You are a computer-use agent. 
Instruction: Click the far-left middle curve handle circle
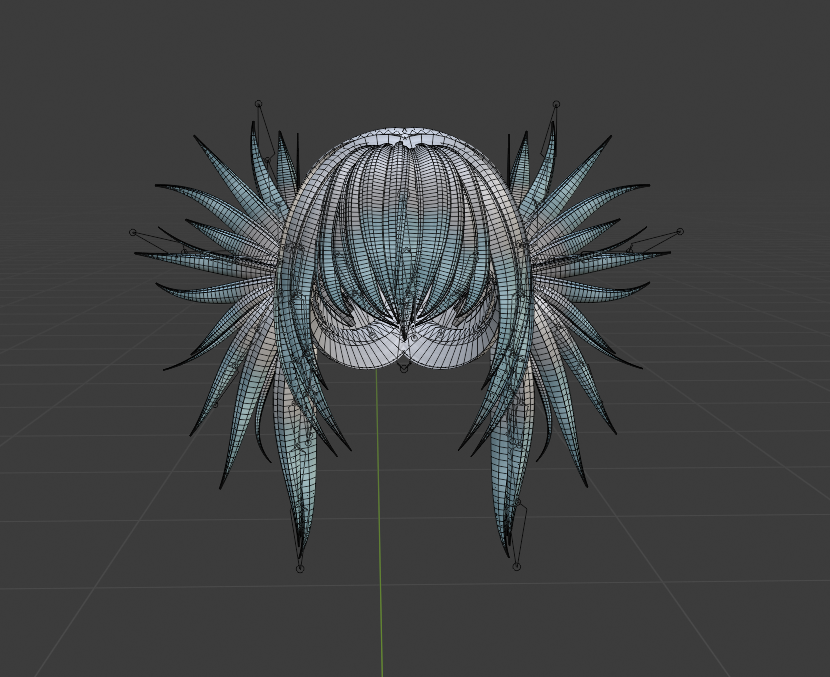(133, 232)
